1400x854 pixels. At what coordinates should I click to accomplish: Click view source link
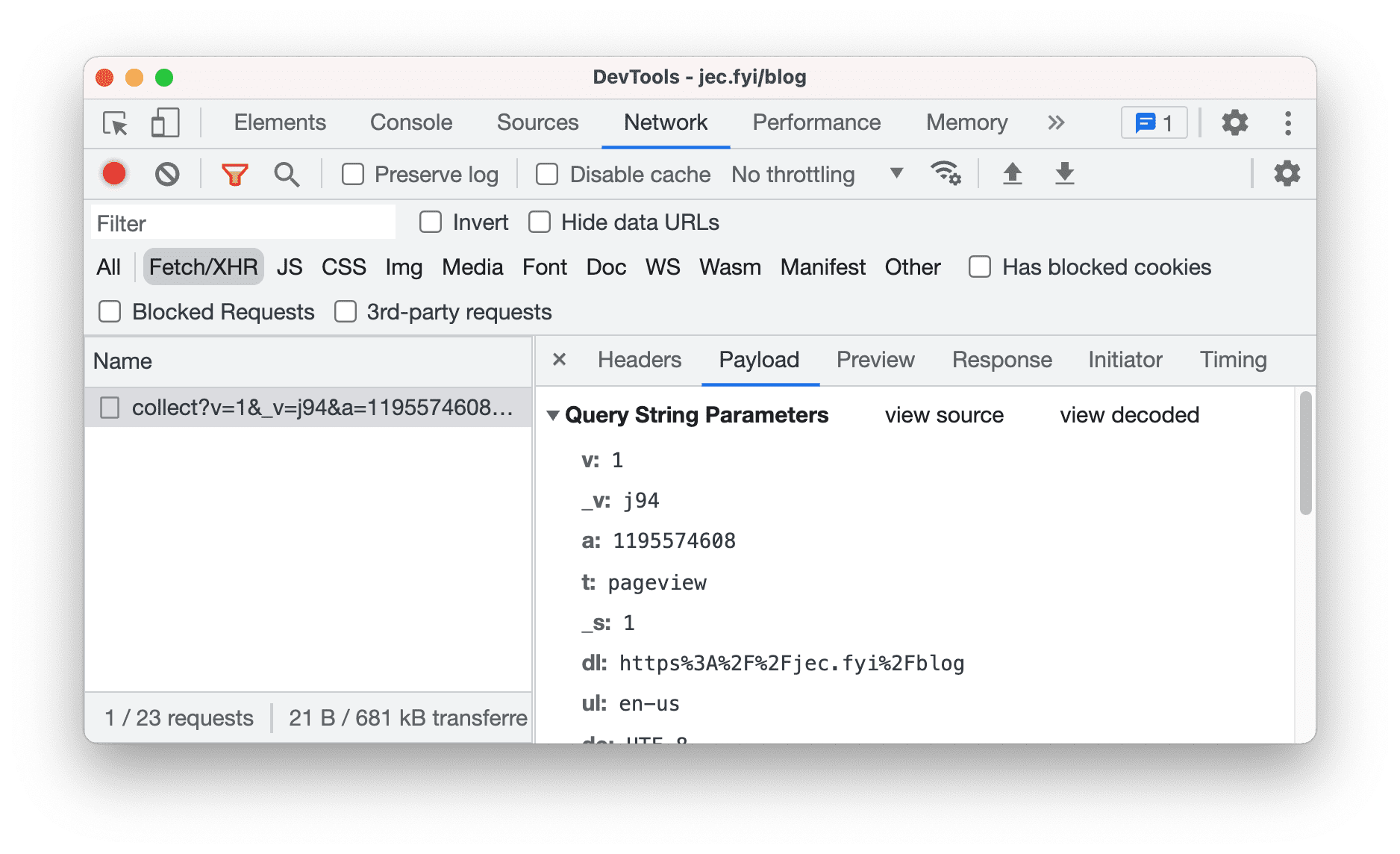[x=944, y=415]
